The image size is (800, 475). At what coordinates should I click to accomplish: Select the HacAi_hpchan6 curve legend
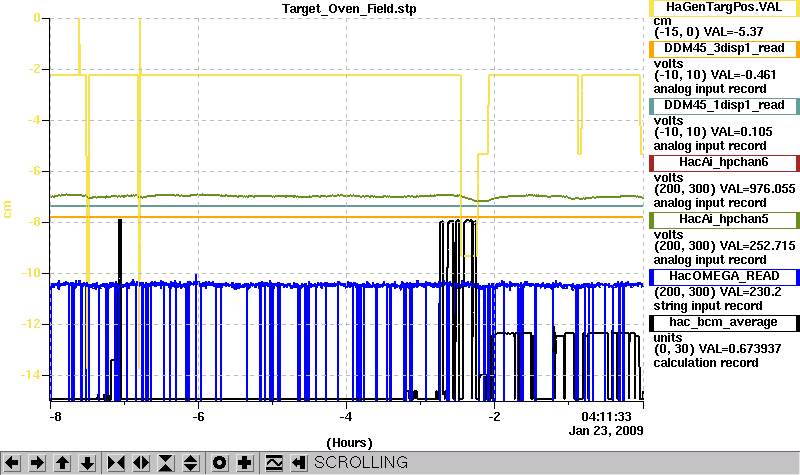click(x=724, y=163)
